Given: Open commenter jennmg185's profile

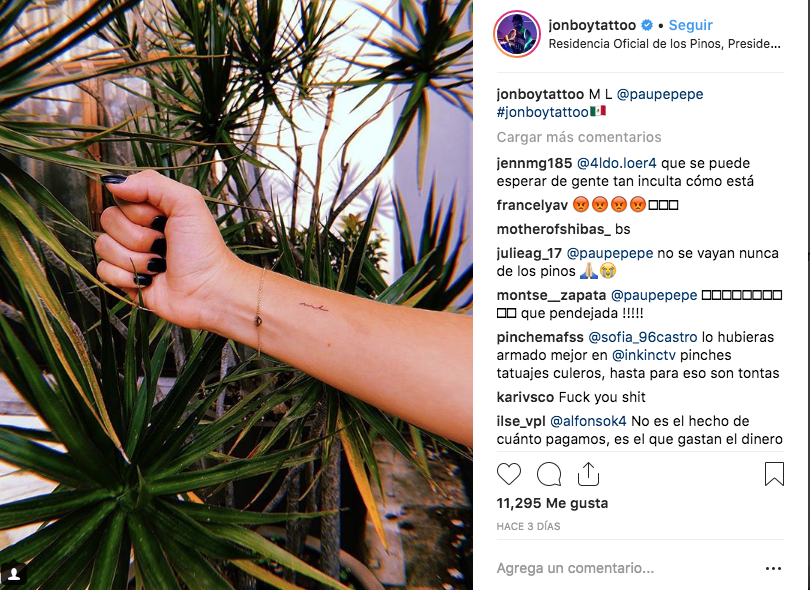Looking at the screenshot, I should (534, 163).
